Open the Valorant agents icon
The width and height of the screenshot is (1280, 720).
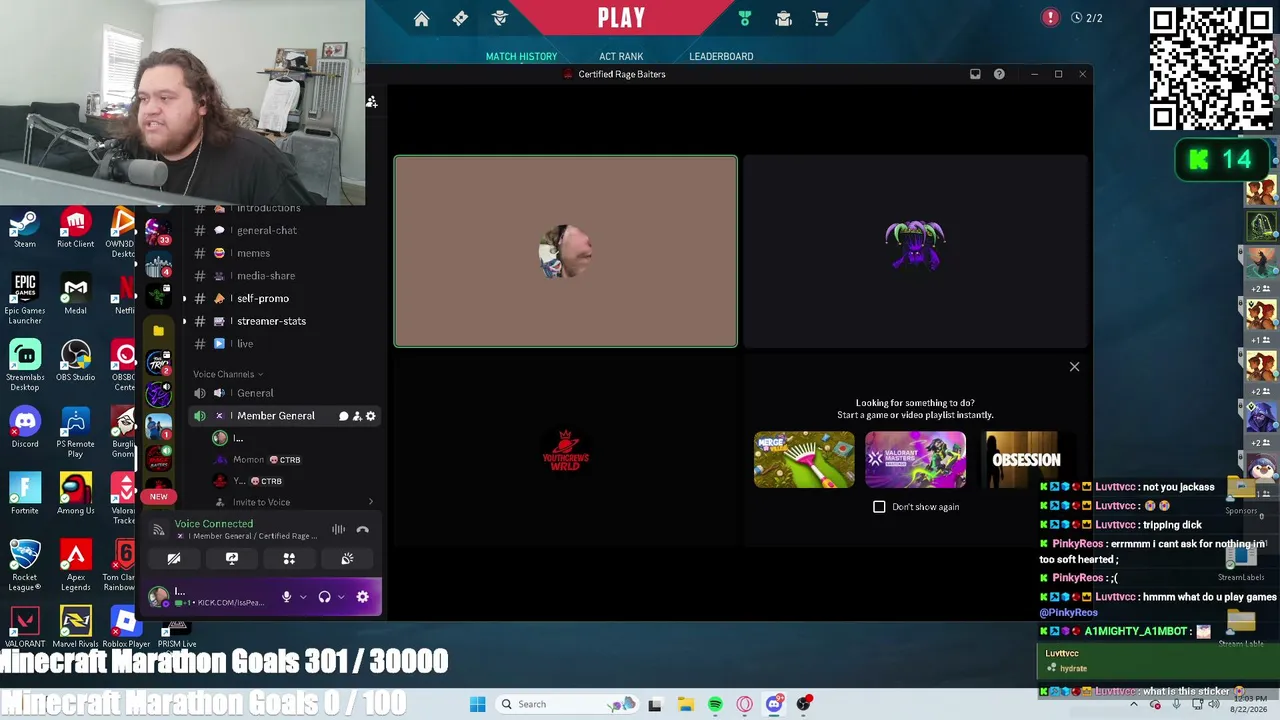pyautogui.click(x=500, y=18)
